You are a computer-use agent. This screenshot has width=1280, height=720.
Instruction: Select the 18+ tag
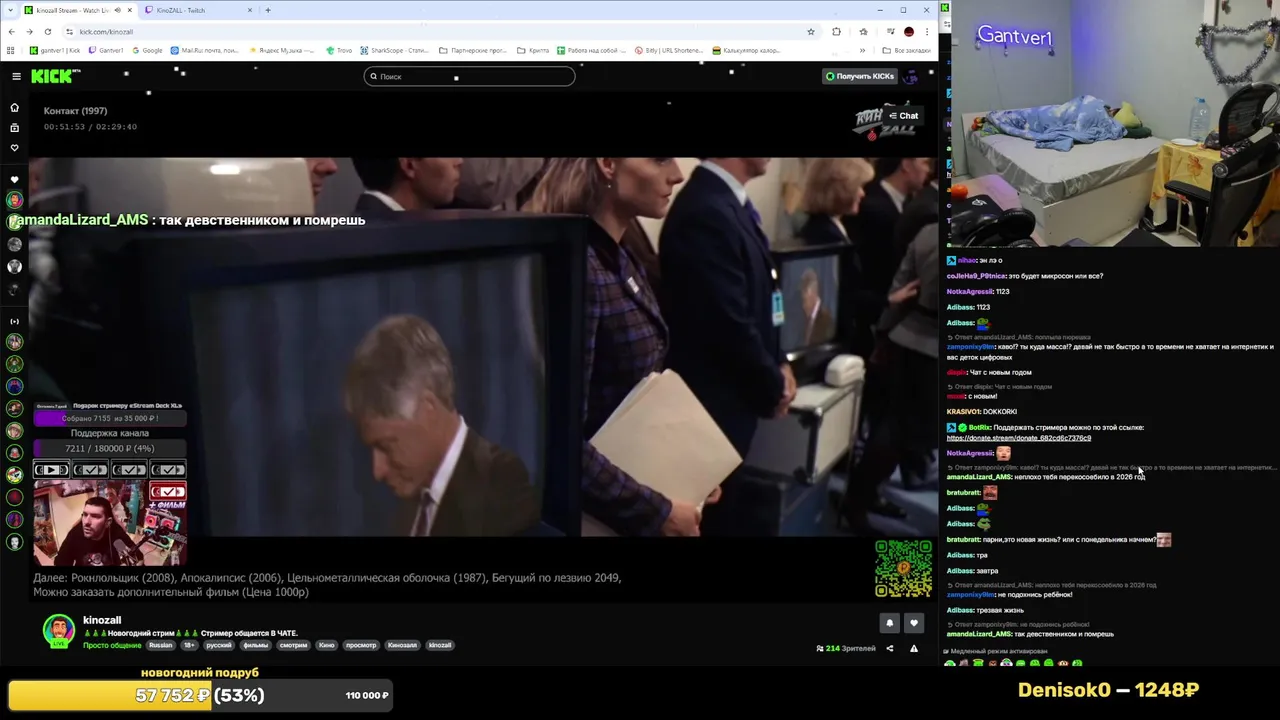189,645
